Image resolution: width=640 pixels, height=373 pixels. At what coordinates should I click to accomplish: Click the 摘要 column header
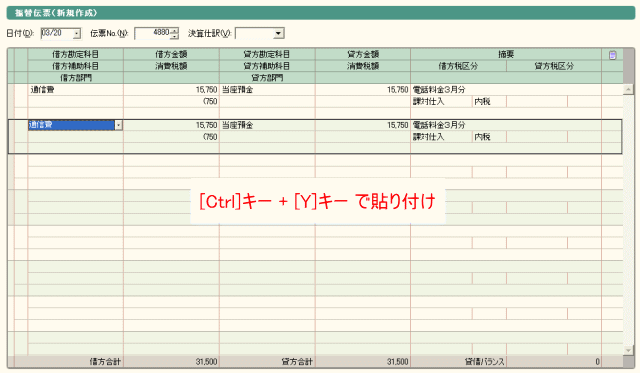coord(506,54)
